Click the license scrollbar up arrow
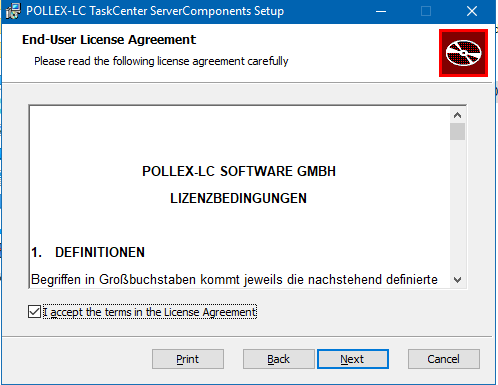The width and height of the screenshot is (498, 385). pos(457,115)
